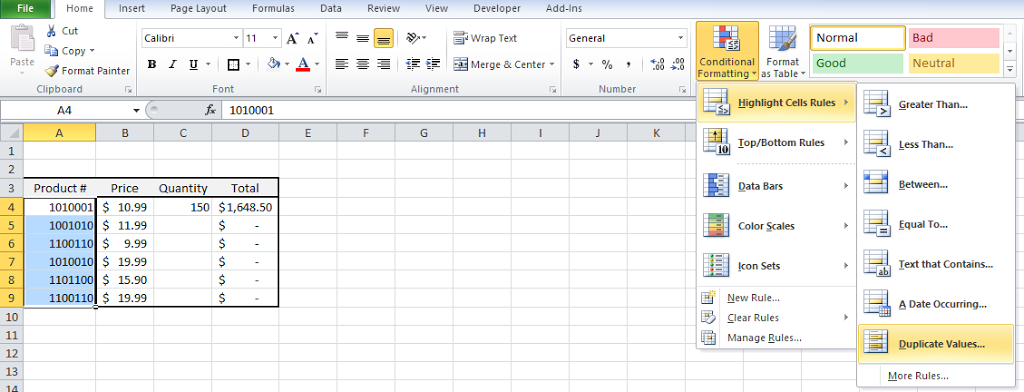Switch to the Page Layout tab
1024x392 pixels.
tap(199, 8)
